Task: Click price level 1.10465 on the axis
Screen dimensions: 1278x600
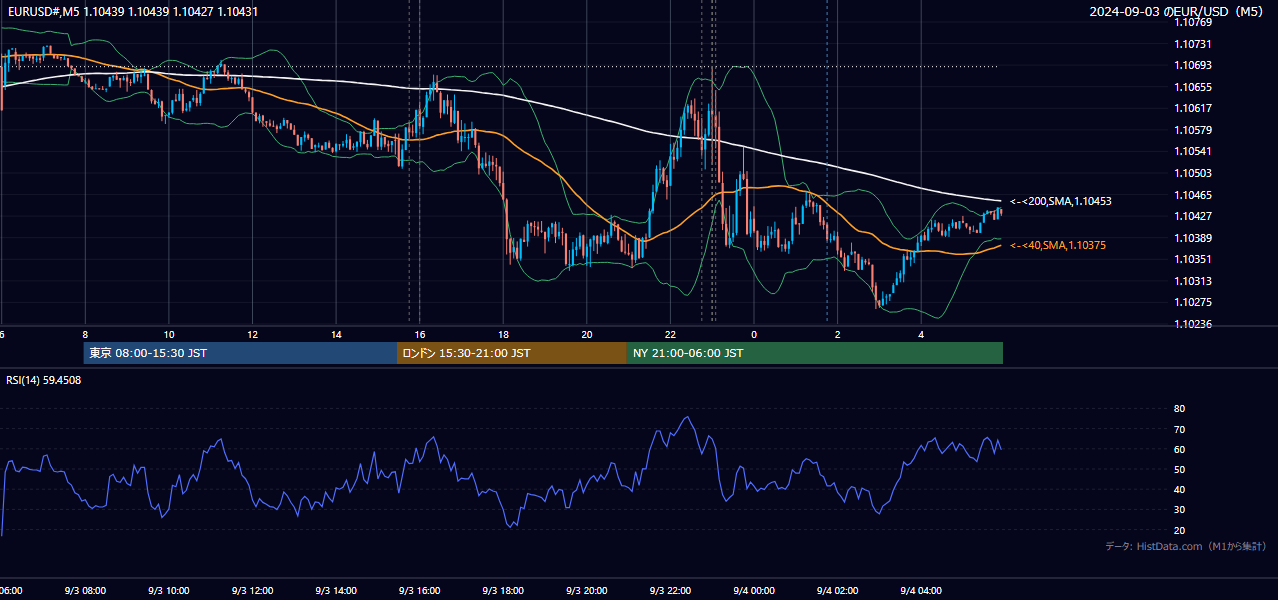Action: coord(1193,195)
